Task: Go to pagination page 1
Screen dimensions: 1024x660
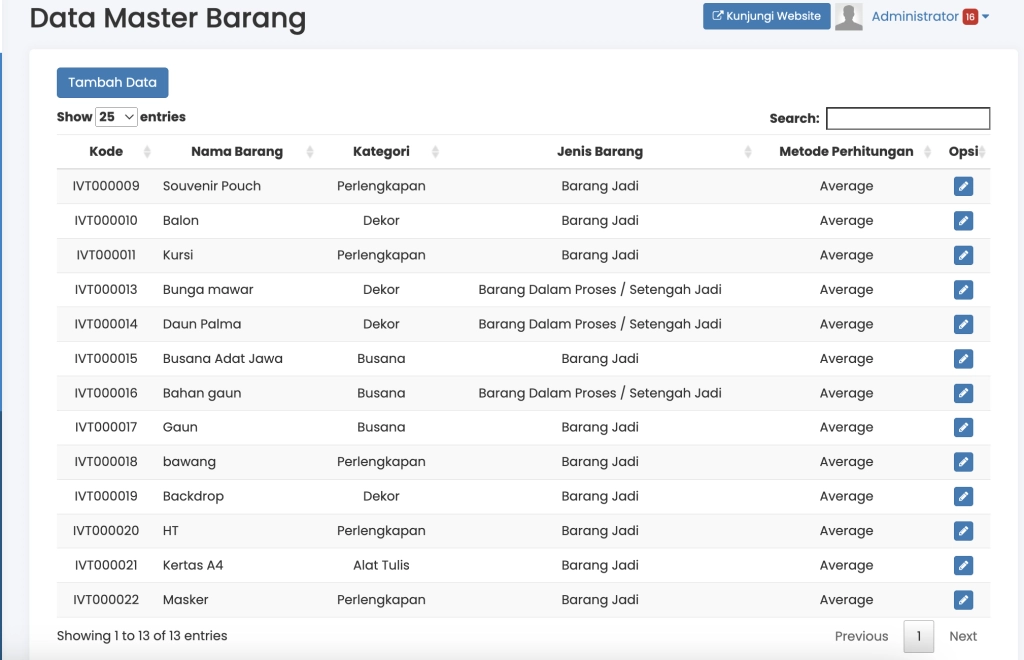Action: point(918,636)
